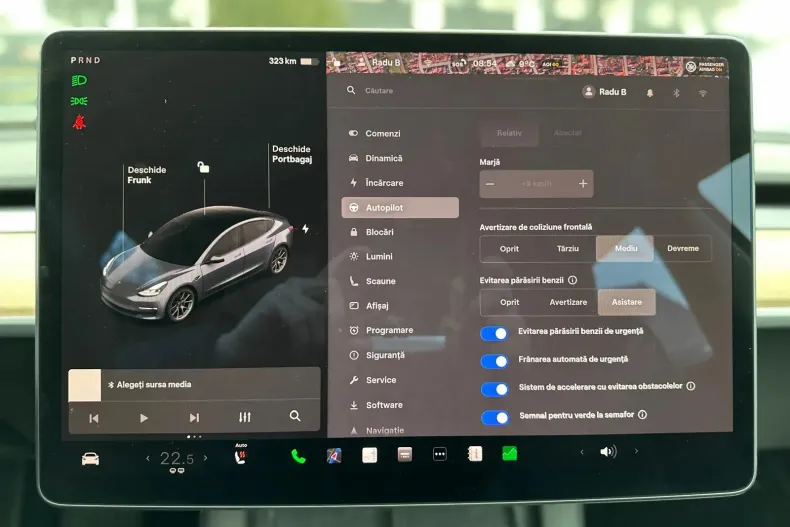The height and width of the screenshot is (527, 790).
Task: Play media
Action: 144,418
